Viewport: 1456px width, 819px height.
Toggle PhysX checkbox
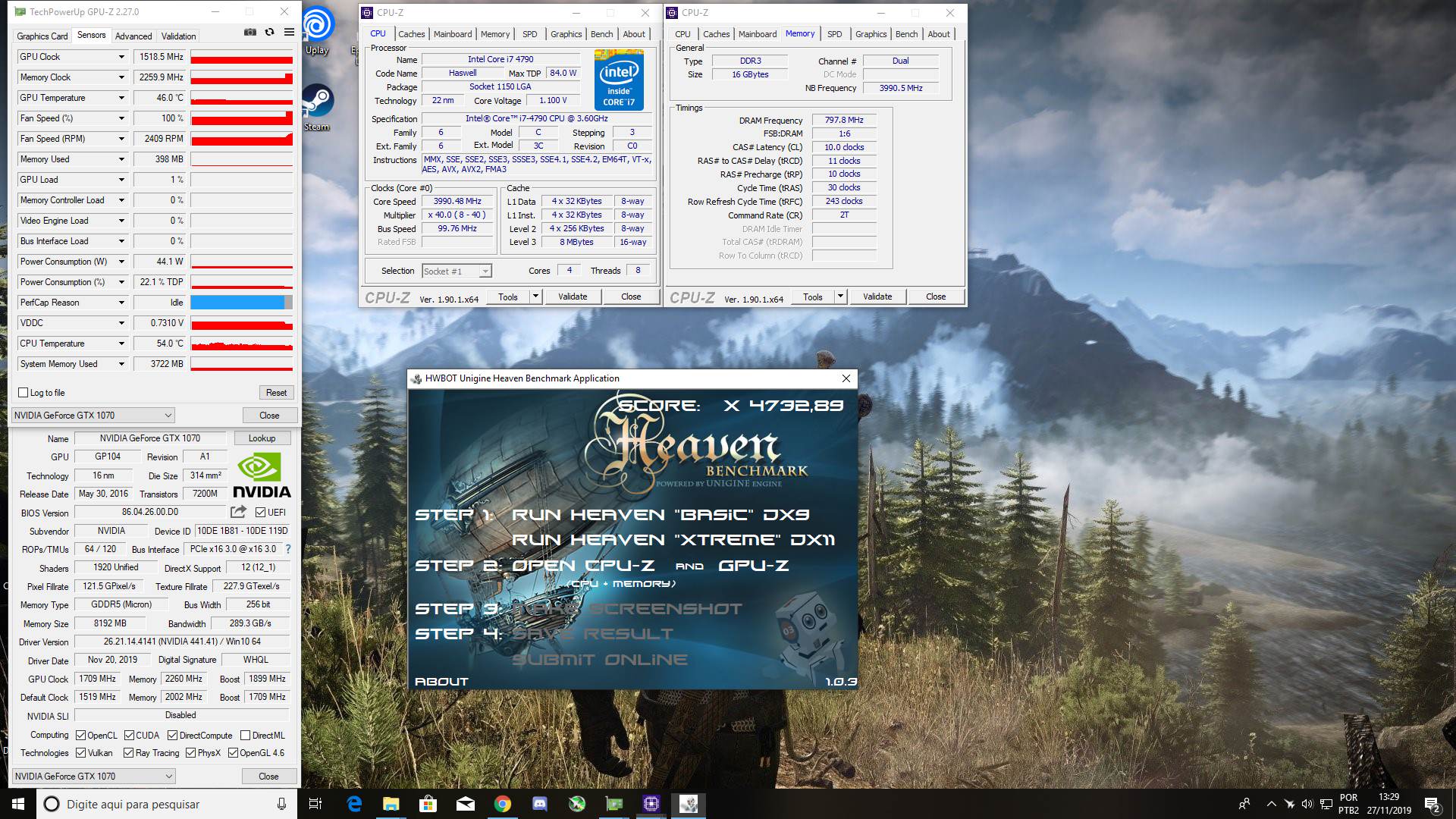coord(190,753)
